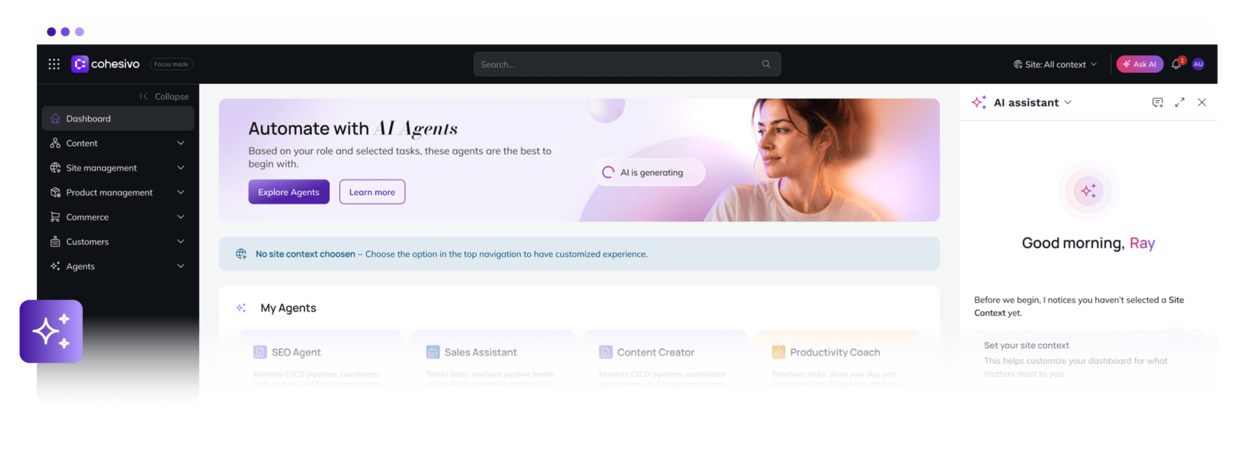Click the globe icon in site context notice
The image size is (1254, 450).
point(241,254)
